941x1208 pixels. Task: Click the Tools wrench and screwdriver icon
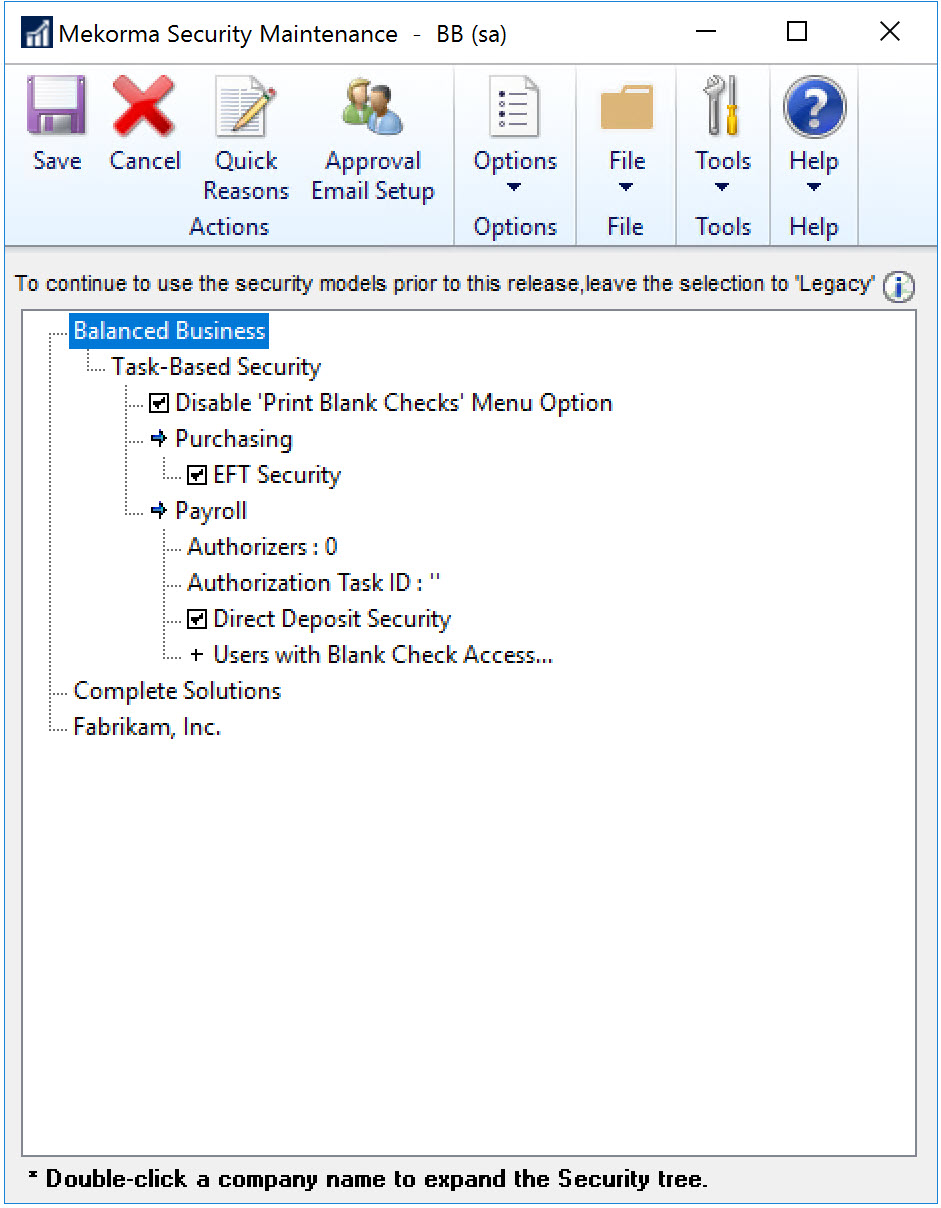pyautogui.click(x=722, y=106)
